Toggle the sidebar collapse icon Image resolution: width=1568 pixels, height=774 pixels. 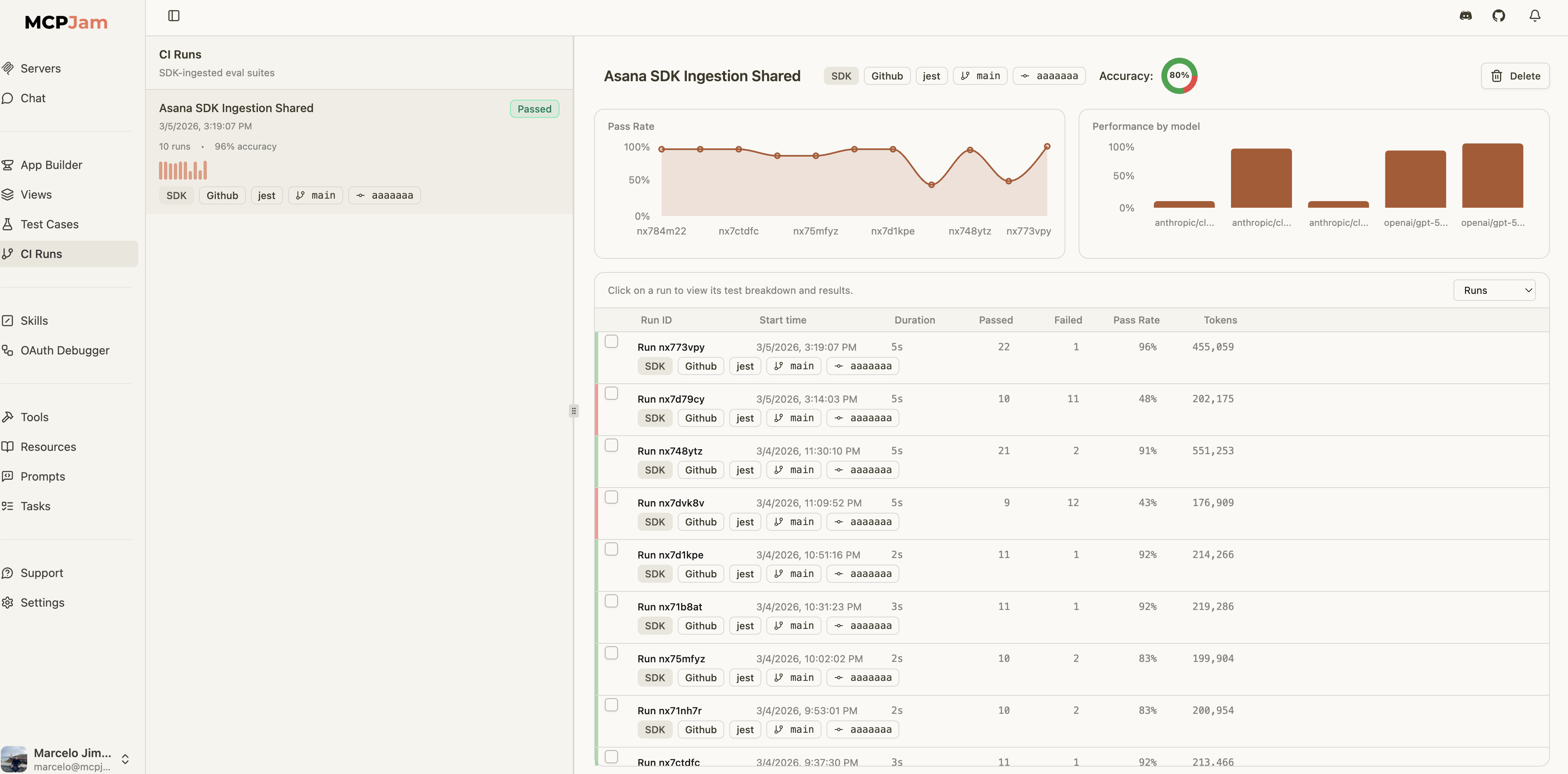173,15
